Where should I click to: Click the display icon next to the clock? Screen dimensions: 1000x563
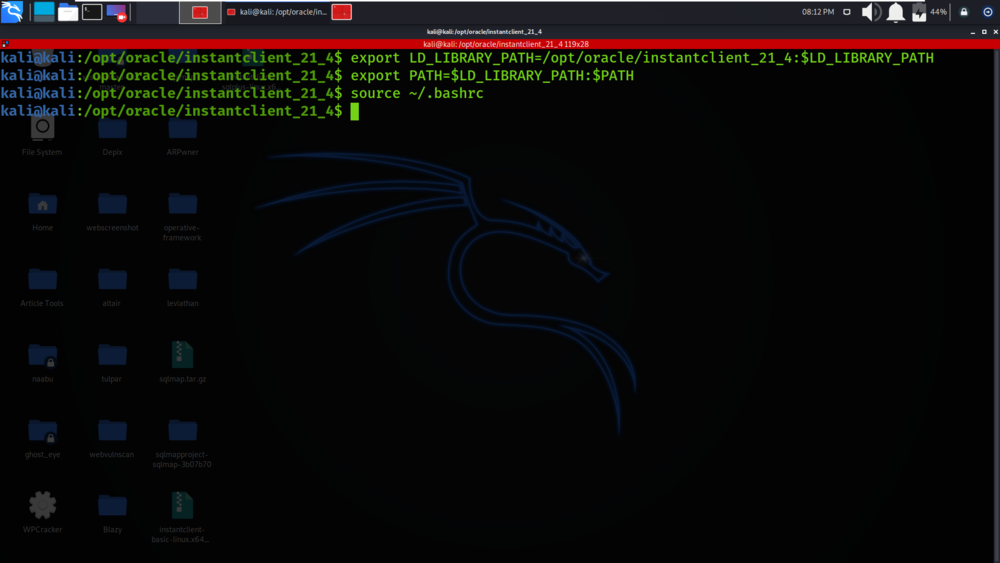[x=847, y=11]
